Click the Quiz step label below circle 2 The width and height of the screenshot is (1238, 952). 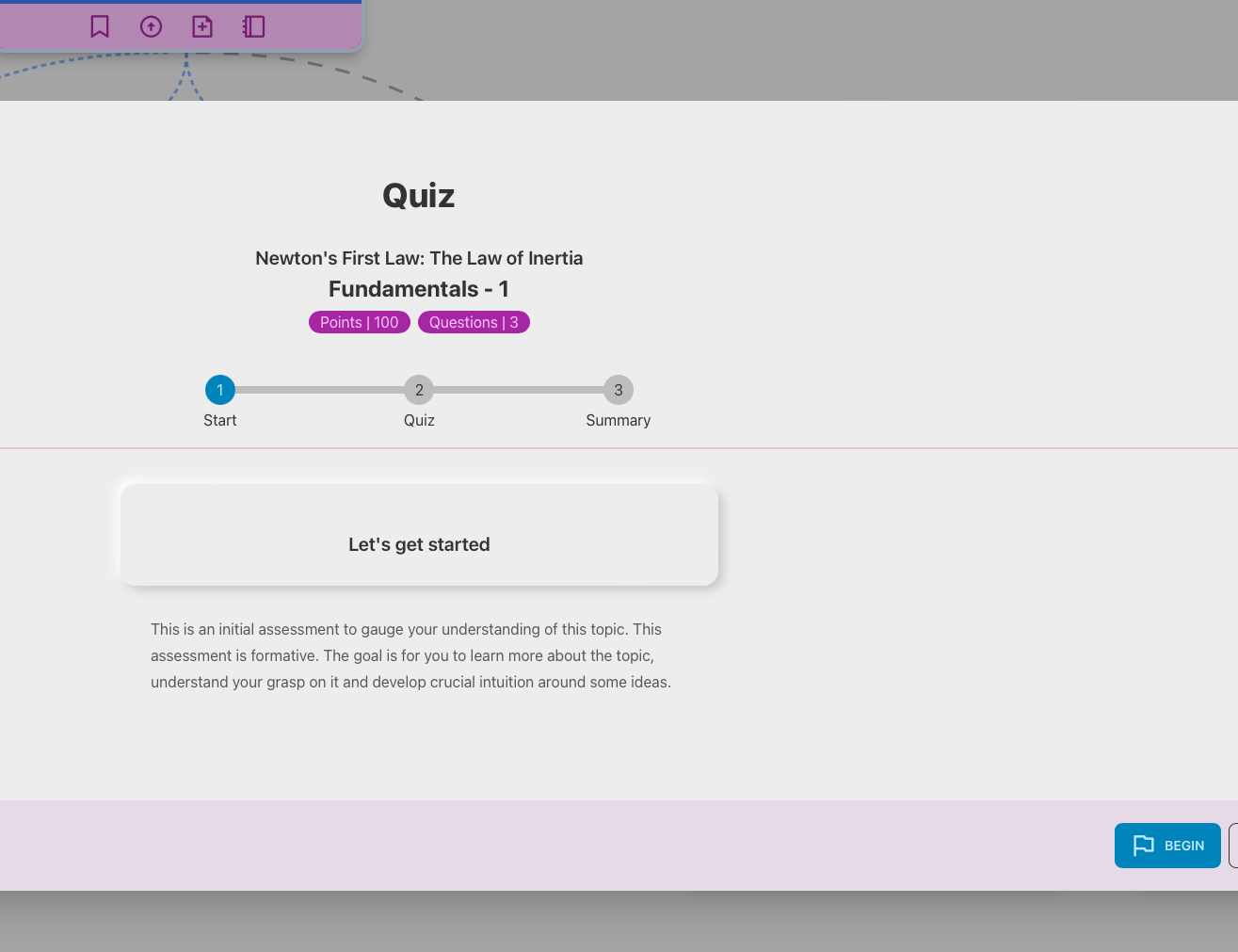tap(419, 421)
